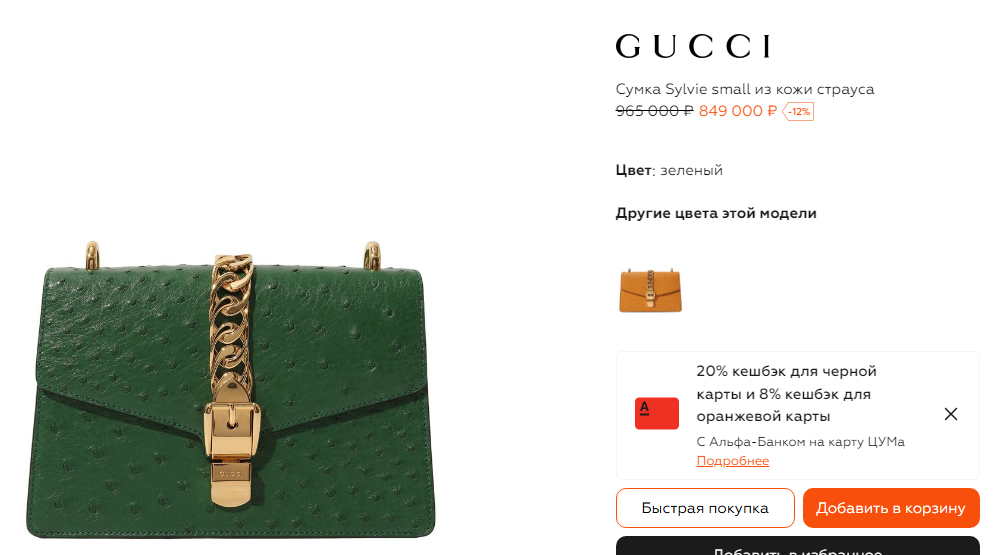Click the Другие цвета этой модели heading

(716, 214)
